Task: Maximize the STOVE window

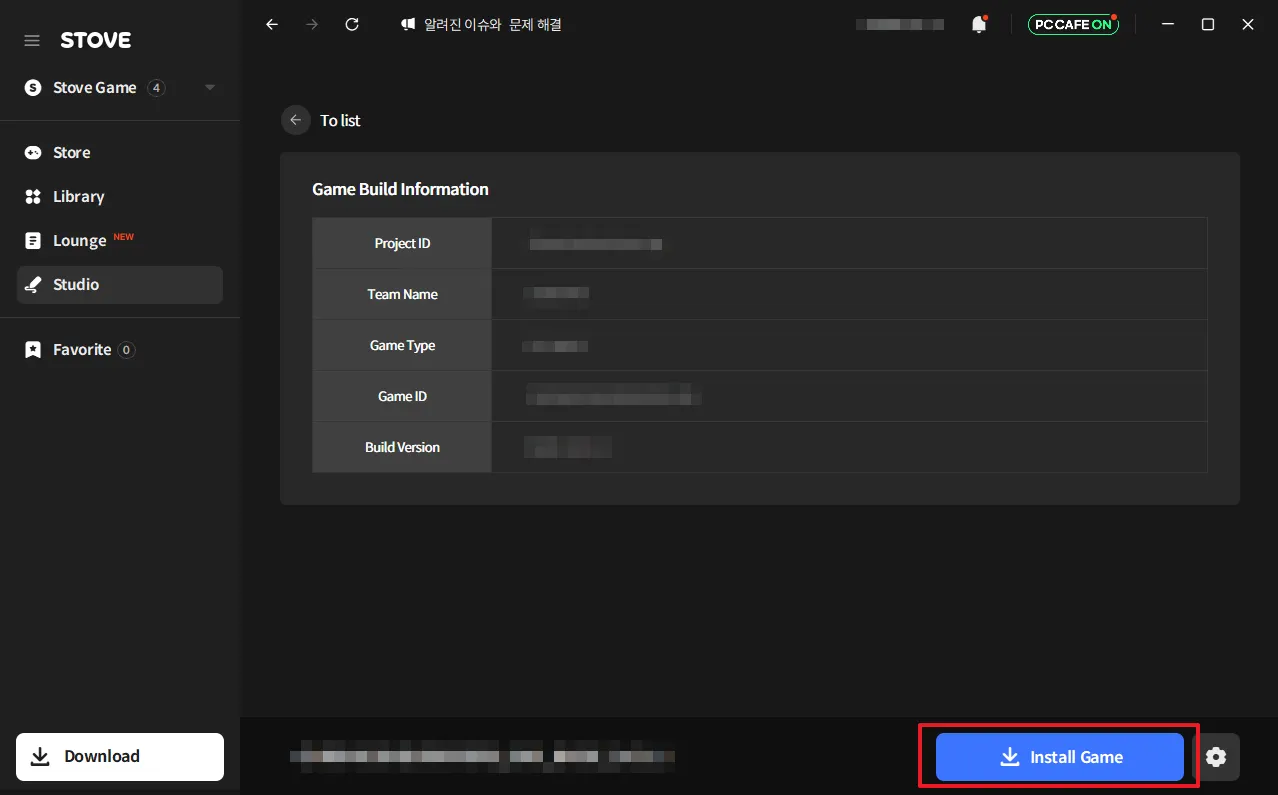Action: click(x=1208, y=24)
